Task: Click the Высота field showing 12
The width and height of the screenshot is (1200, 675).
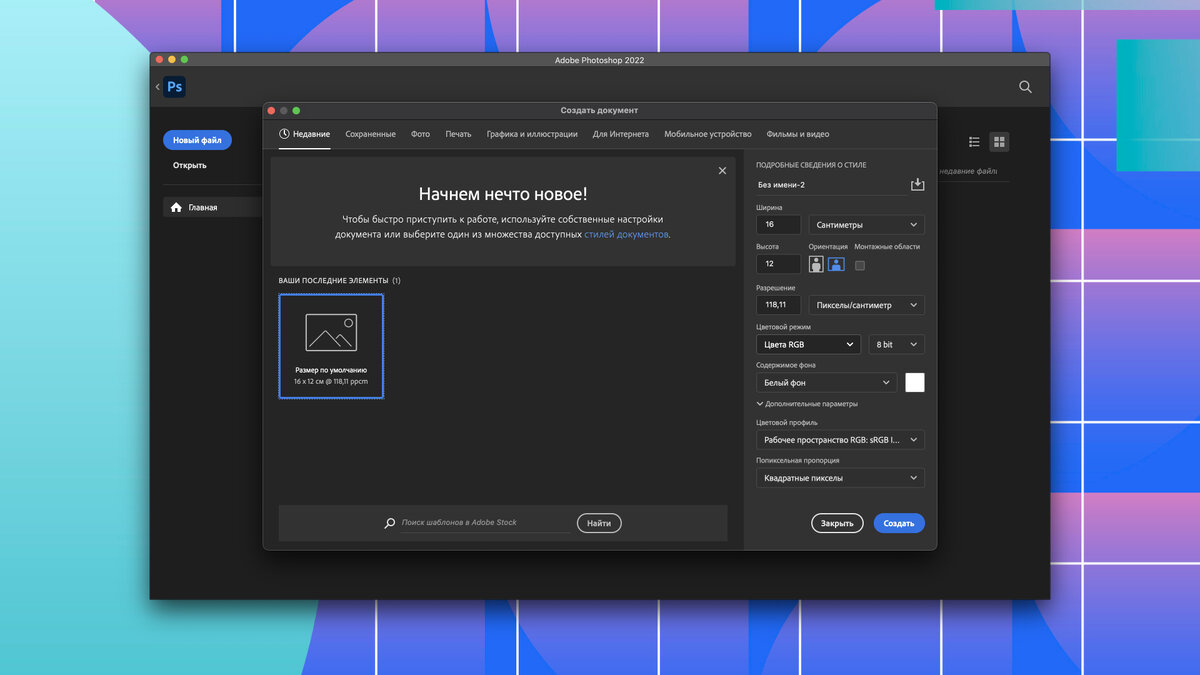Action: tap(779, 264)
